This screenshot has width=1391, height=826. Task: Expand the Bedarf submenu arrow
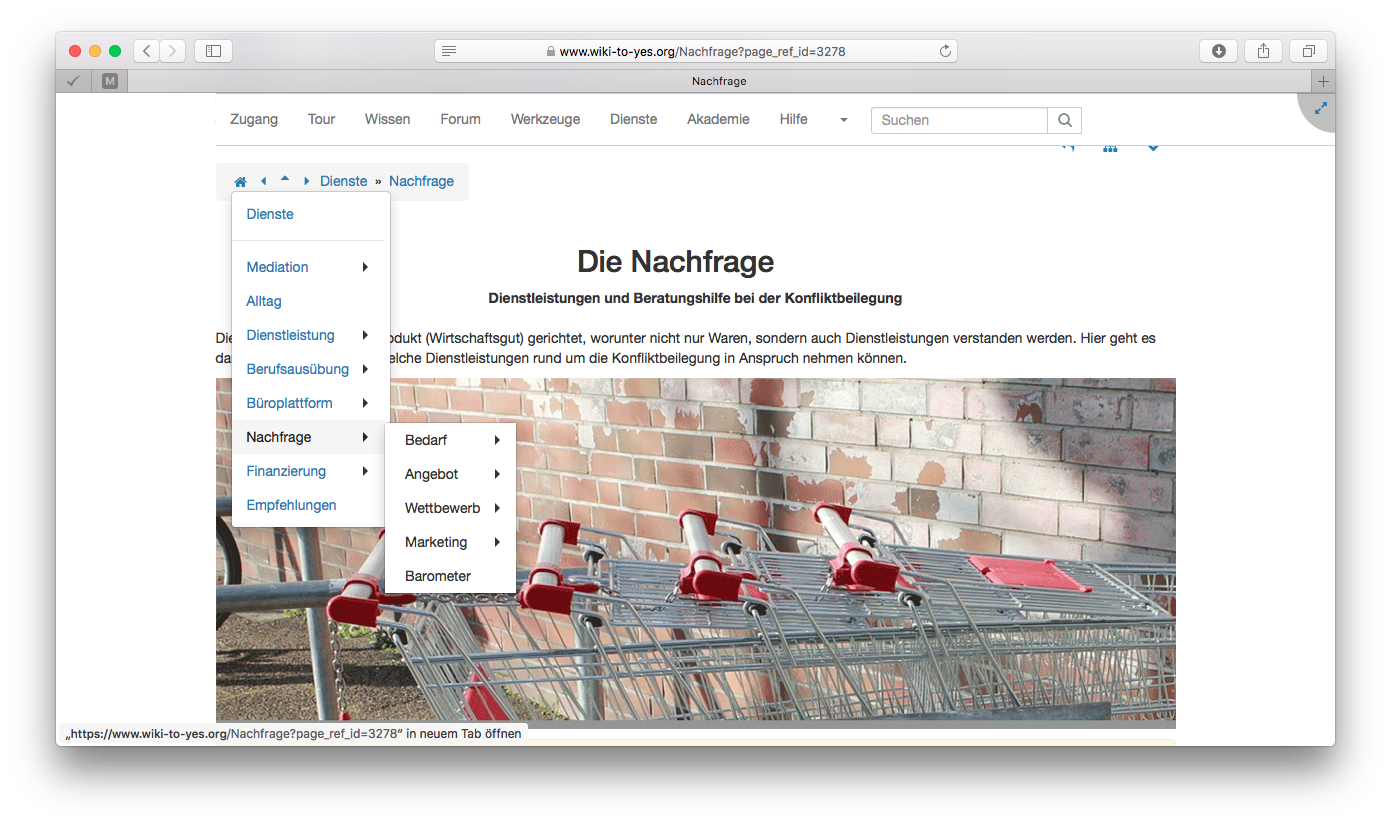tap(496, 440)
